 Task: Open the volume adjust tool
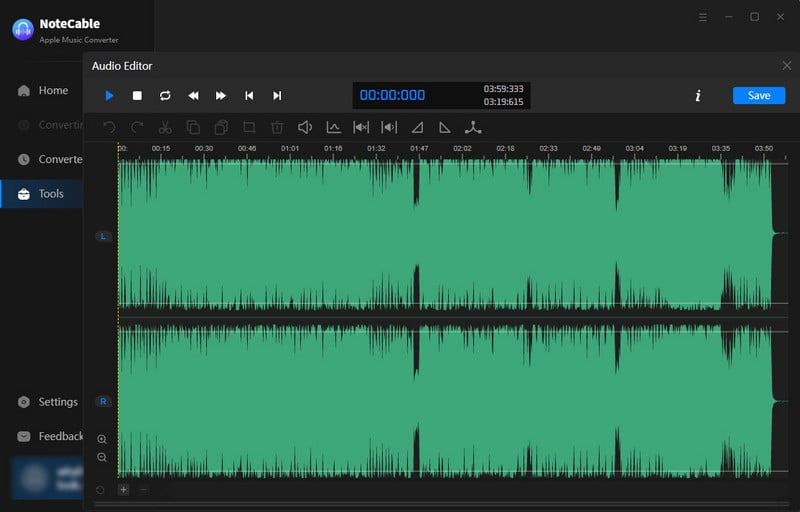(x=305, y=127)
